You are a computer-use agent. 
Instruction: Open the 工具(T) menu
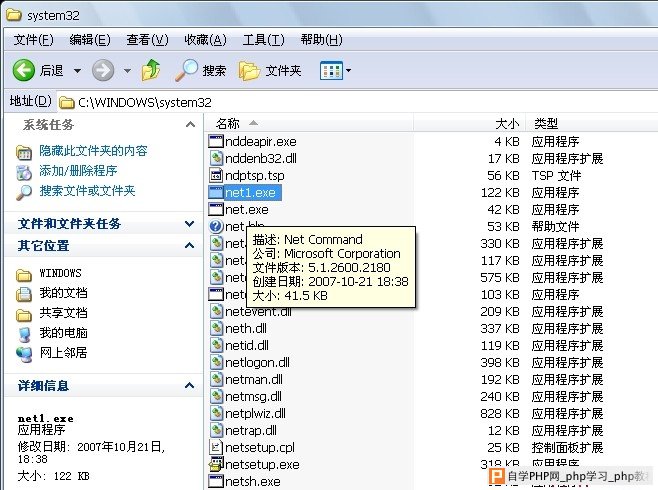click(264, 40)
